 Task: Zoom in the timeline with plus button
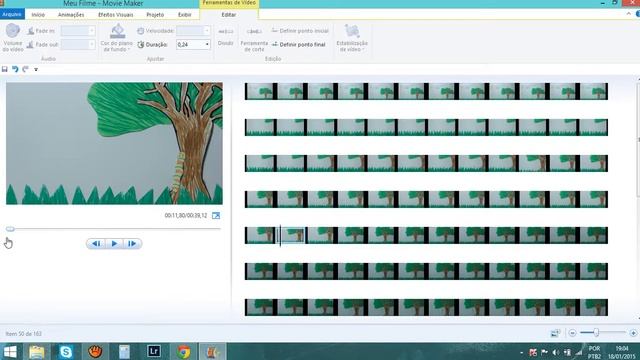pyautogui.click(x=633, y=333)
